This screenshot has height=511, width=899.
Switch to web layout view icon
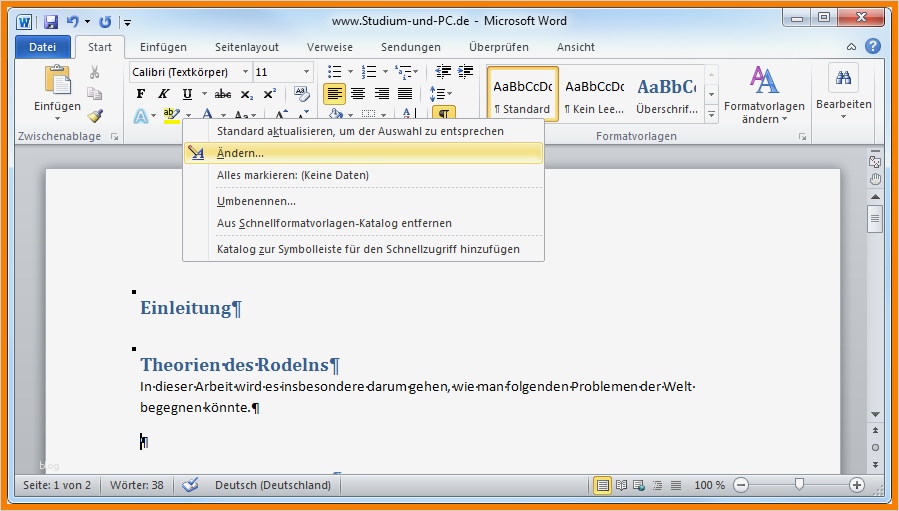pyautogui.click(x=639, y=486)
